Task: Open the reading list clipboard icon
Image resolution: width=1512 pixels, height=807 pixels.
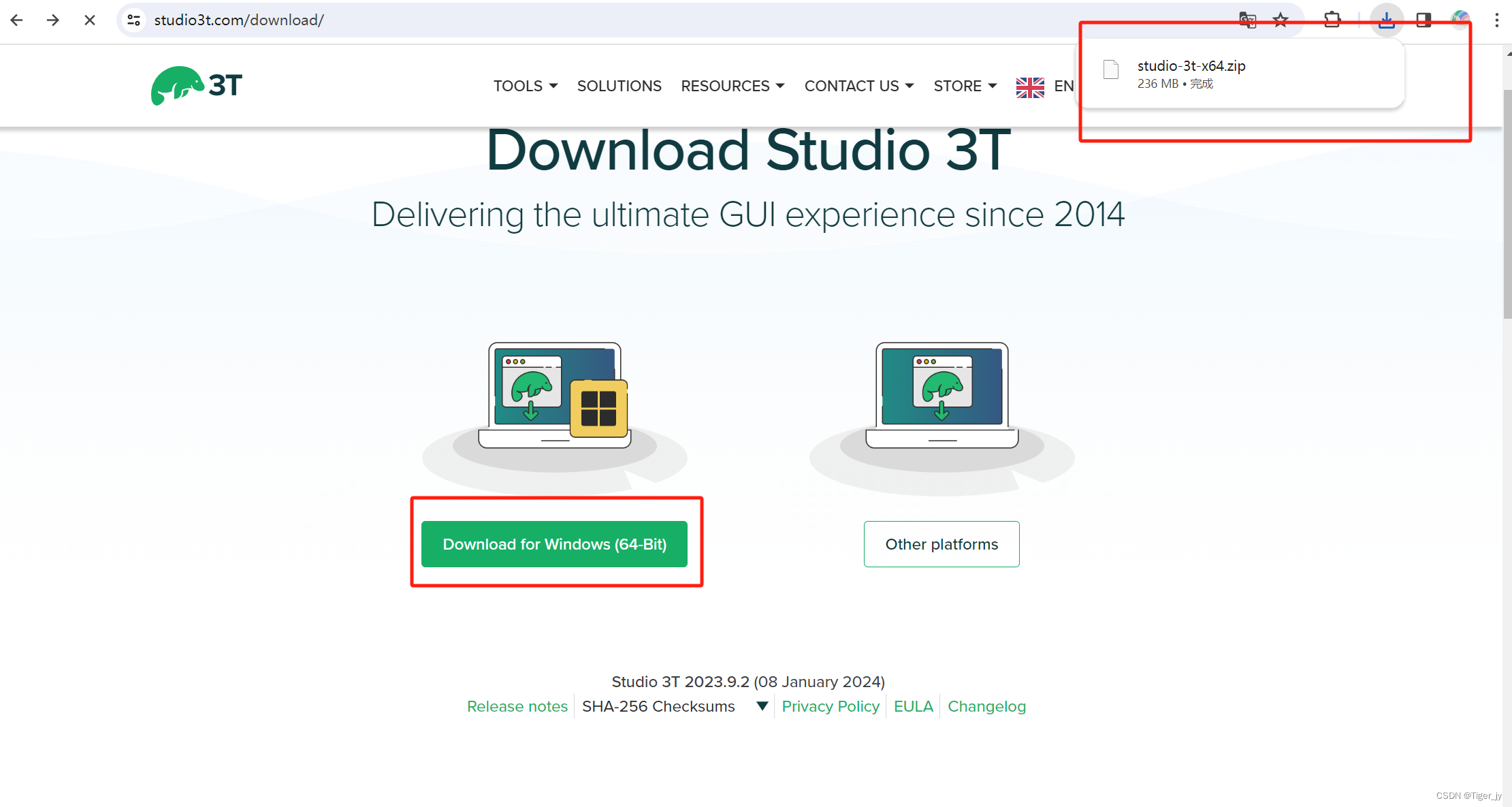Action: click(x=1332, y=20)
